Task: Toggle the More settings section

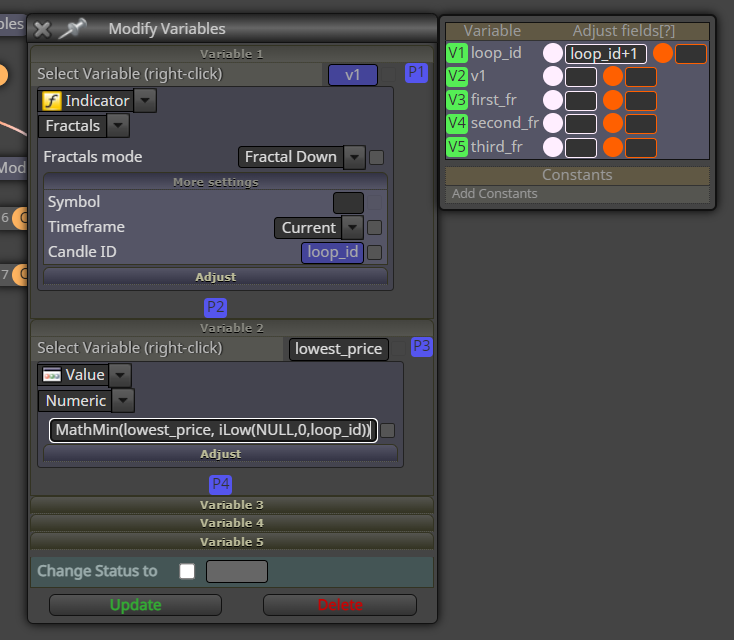Action: click(215, 182)
